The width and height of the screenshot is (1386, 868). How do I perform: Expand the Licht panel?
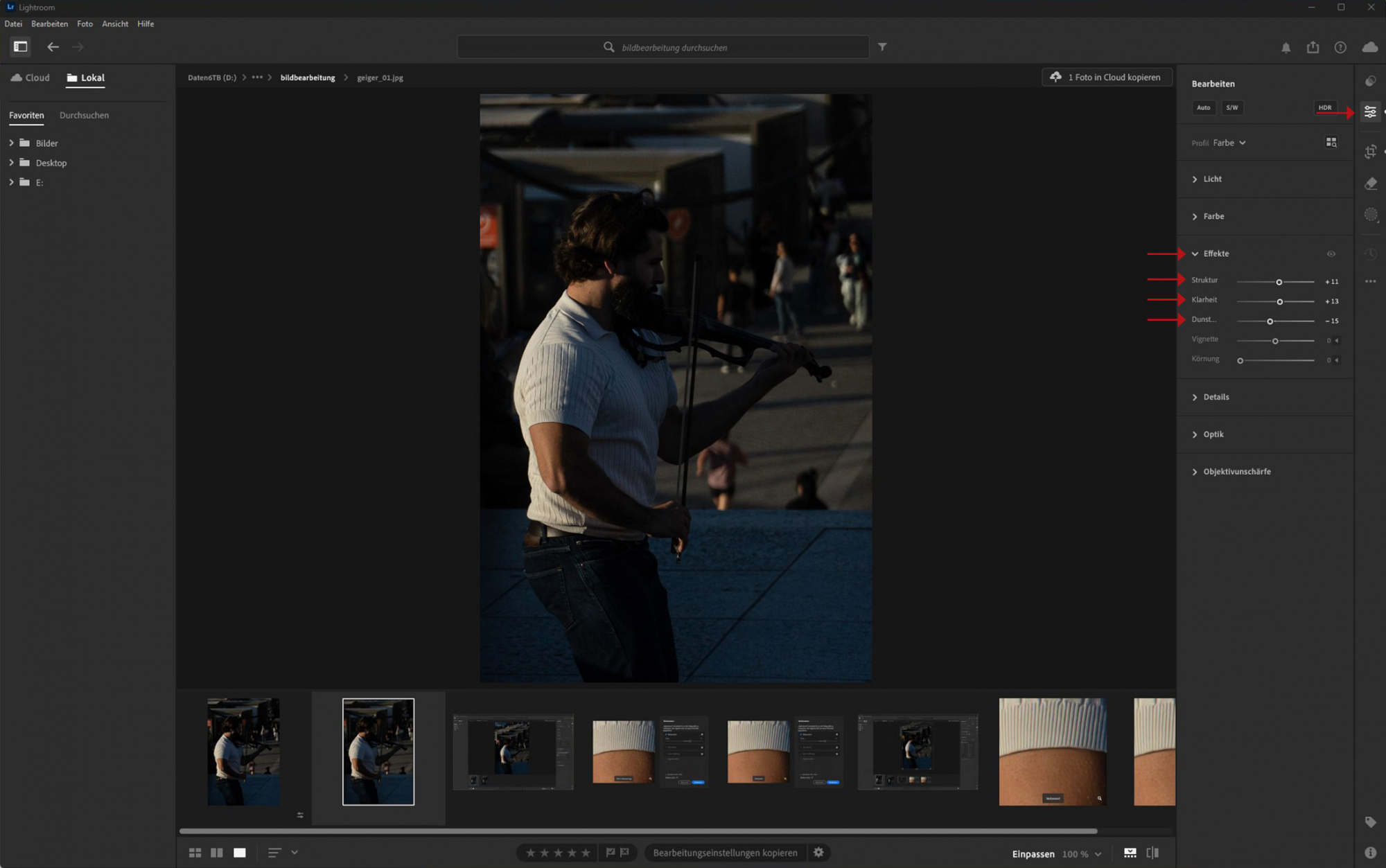pos(1212,179)
